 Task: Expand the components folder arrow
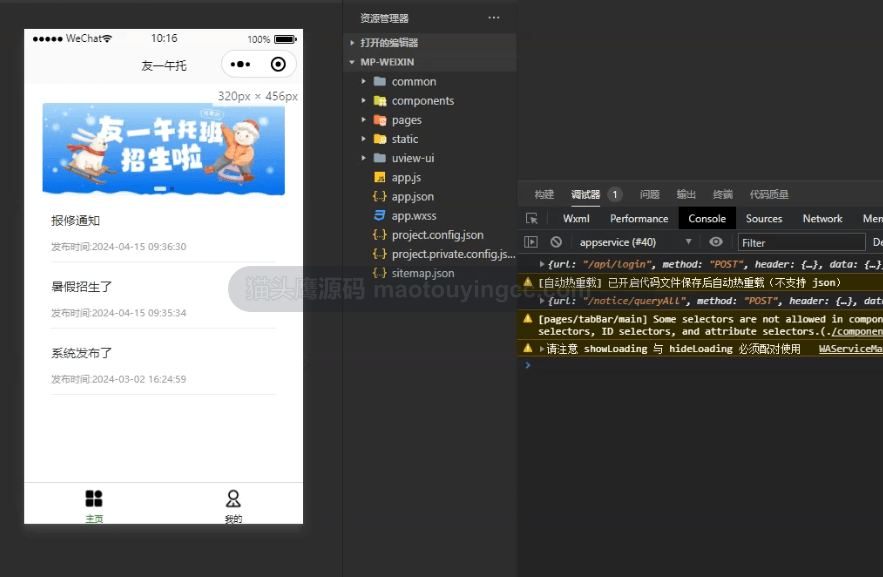click(364, 101)
